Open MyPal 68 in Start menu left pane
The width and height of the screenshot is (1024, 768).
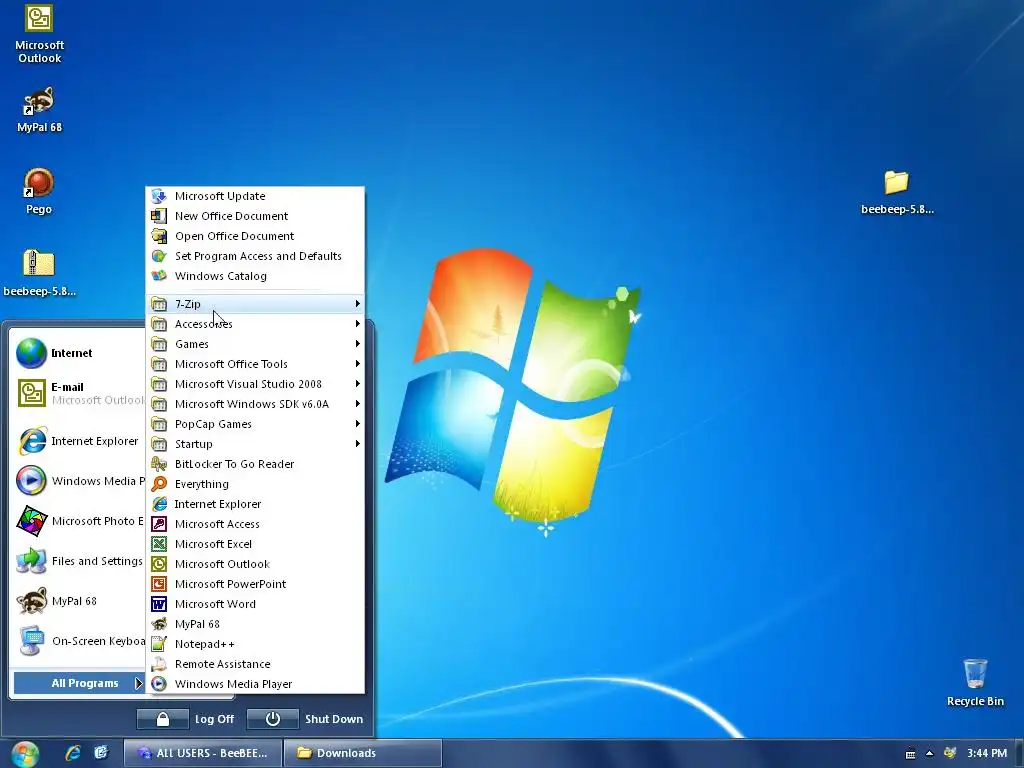pyautogui.click(x=79, y=601)
